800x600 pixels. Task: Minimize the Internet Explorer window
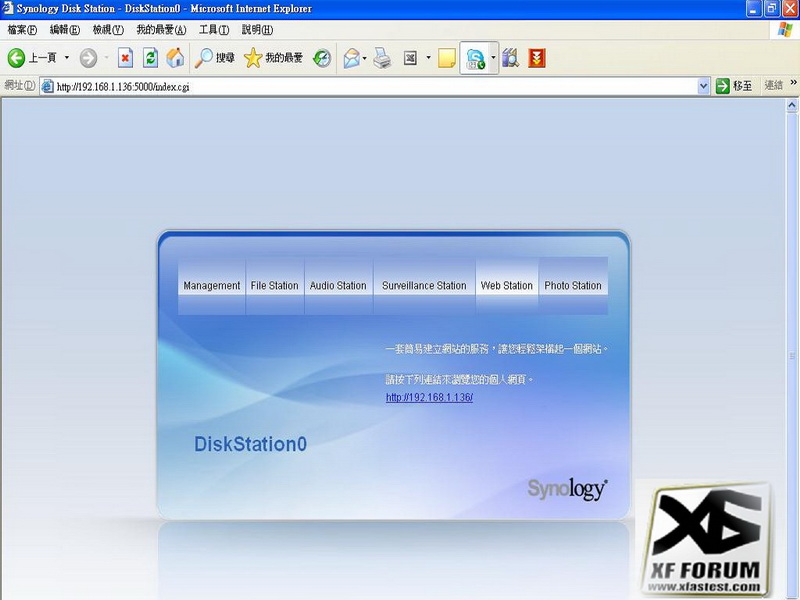(x=753, y=9)
